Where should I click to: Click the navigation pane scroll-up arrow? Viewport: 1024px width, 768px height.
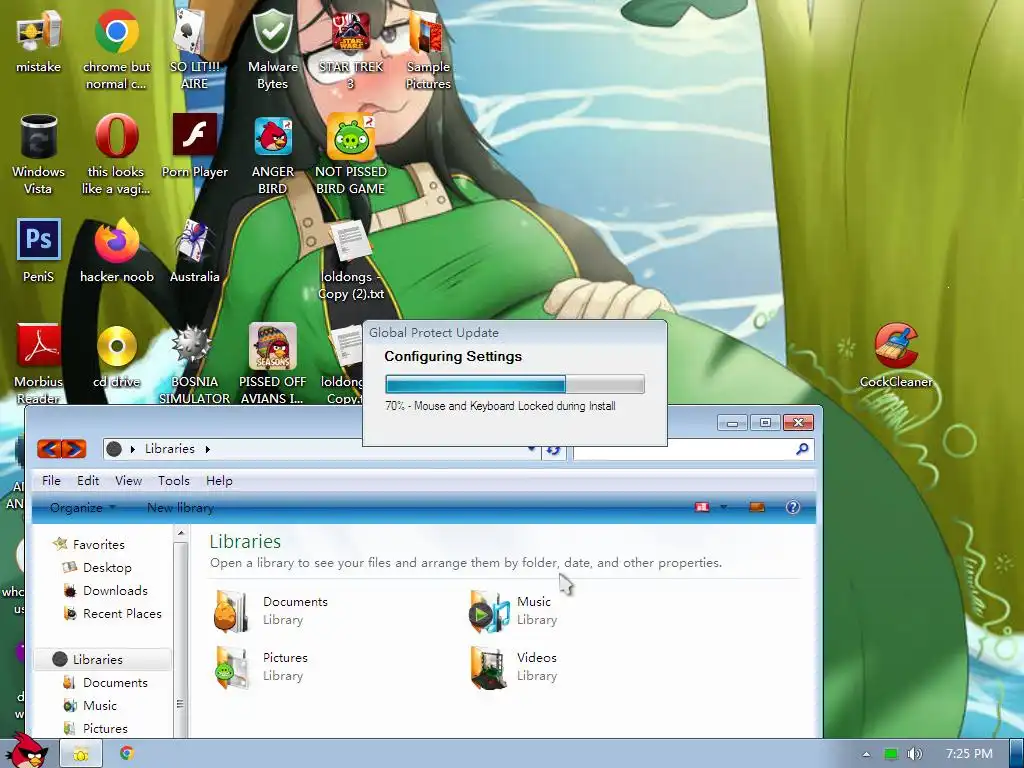pos(181,534)
